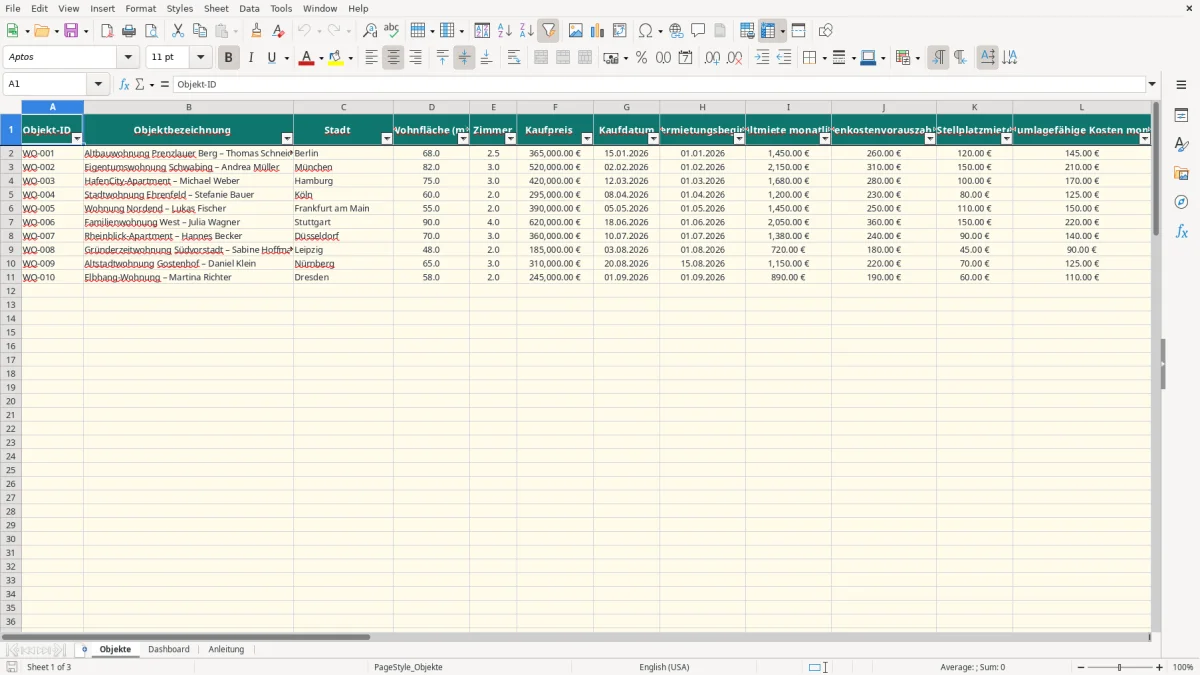This screenshot has width=1200, height=675.
Task: Open Zimmer column filter dropdown
Action: coord(510,139)
